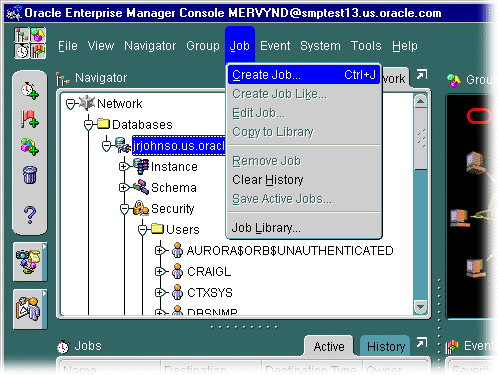
Task: Select the CRAIGL user label
Action: 209,272
